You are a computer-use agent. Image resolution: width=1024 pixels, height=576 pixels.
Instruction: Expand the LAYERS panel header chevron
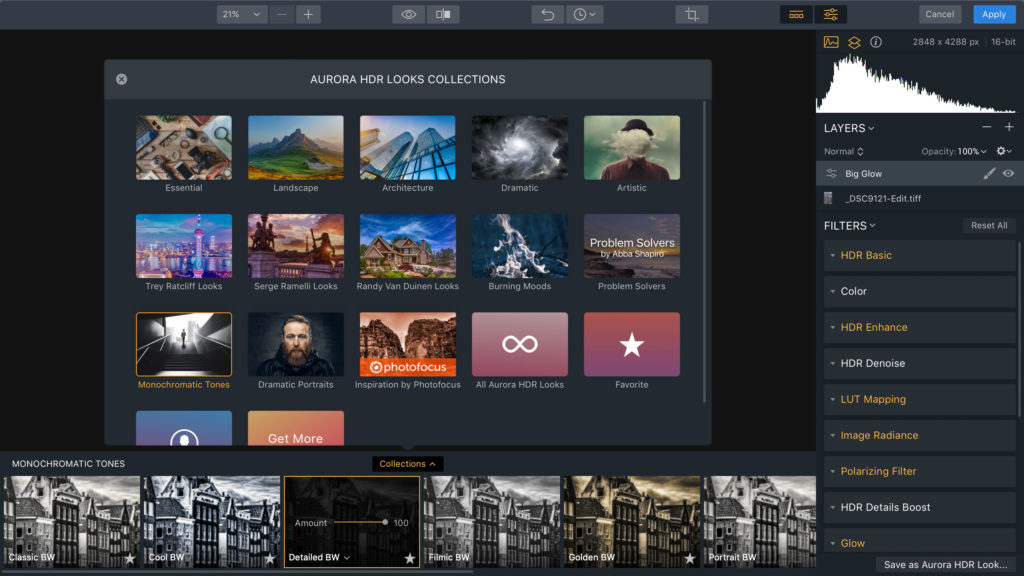[871, 129]
